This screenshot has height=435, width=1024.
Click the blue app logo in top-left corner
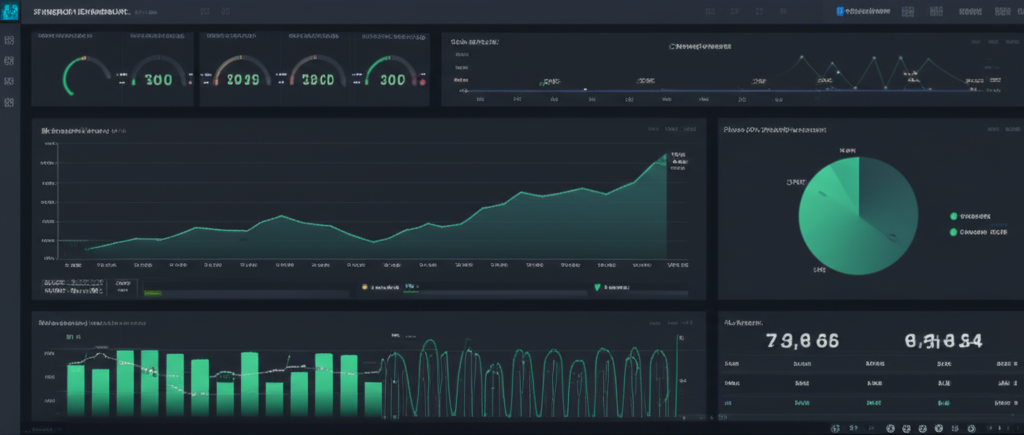12,11
